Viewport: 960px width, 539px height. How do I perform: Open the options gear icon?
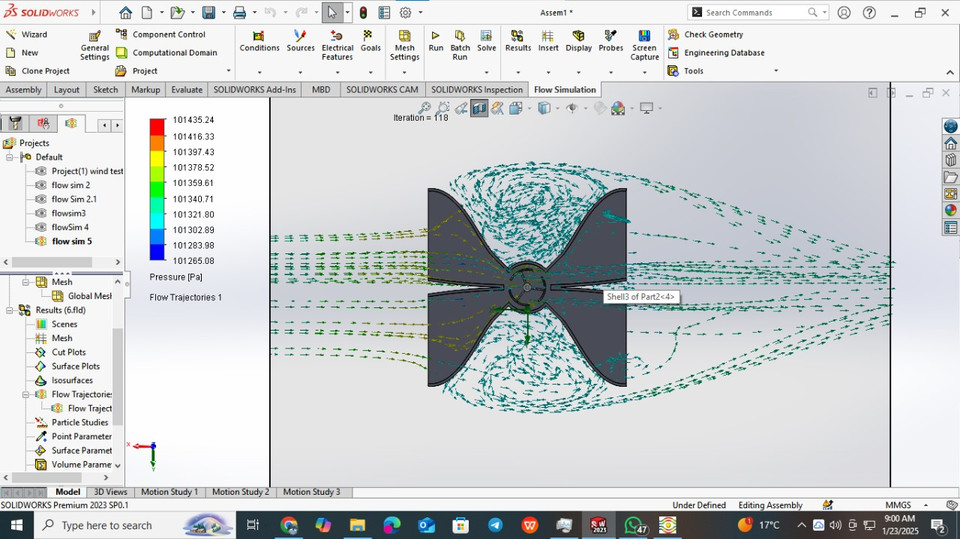405,12
